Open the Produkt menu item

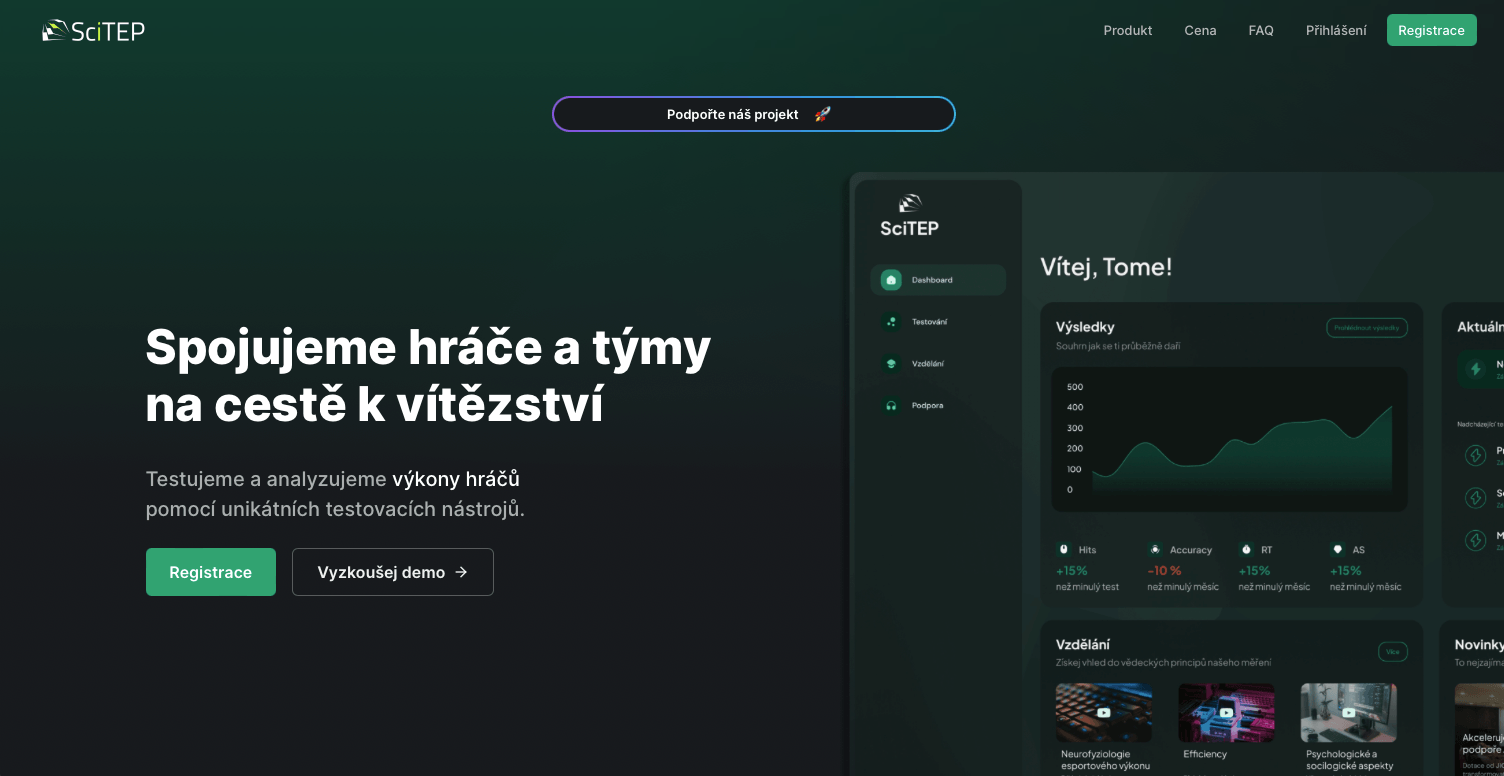(1128, 30)
